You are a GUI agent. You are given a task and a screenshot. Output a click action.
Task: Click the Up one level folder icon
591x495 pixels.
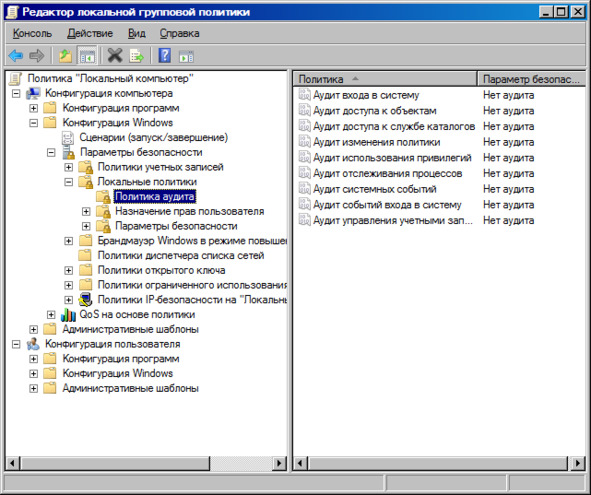(x=66, y=56)
